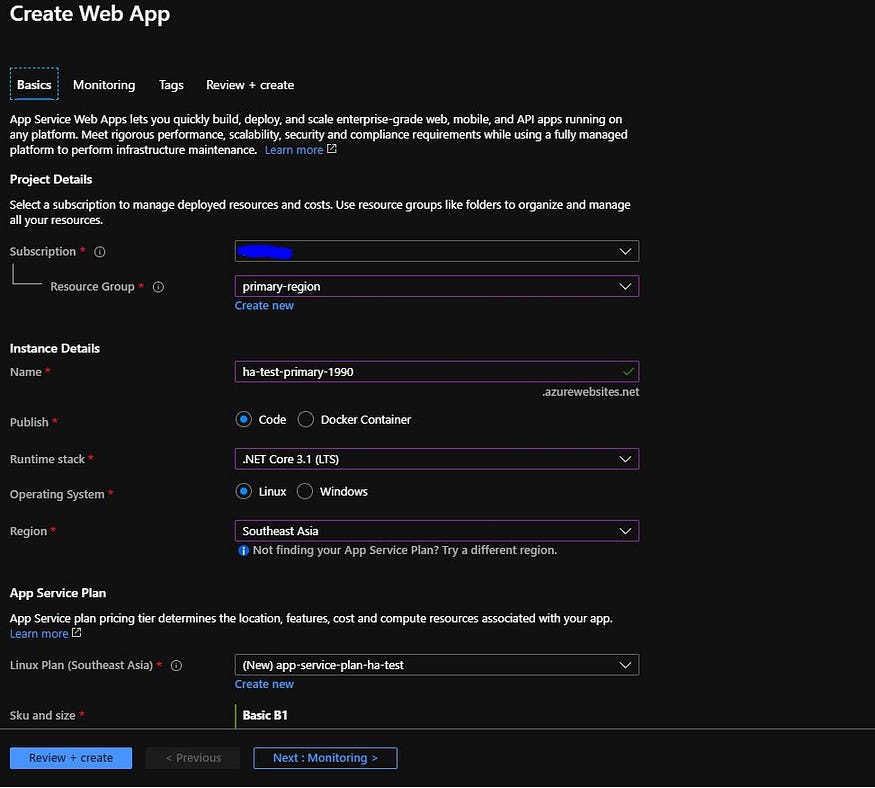Select the Docker Container radio button

click(x=305, y=419)
